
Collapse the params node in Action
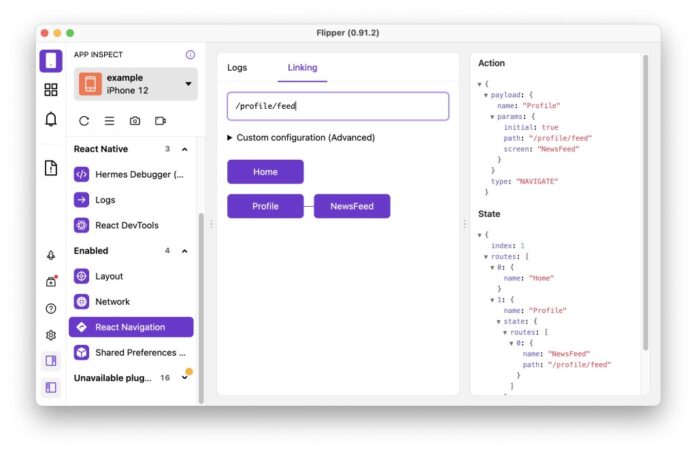click(x=492, y=117)
